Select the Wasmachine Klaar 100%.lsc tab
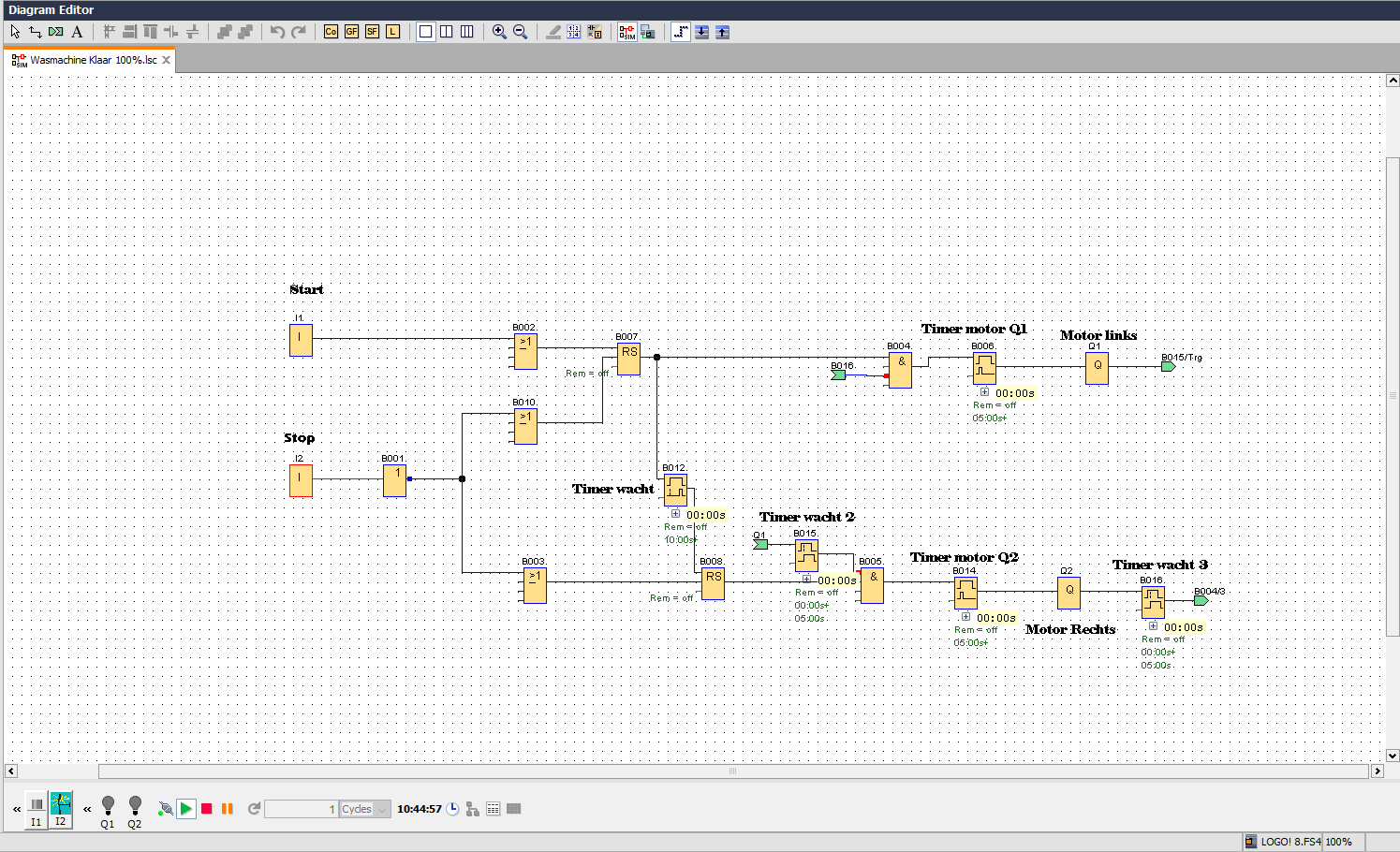Viewport: 1400px width, 852px height. [93, 60]
